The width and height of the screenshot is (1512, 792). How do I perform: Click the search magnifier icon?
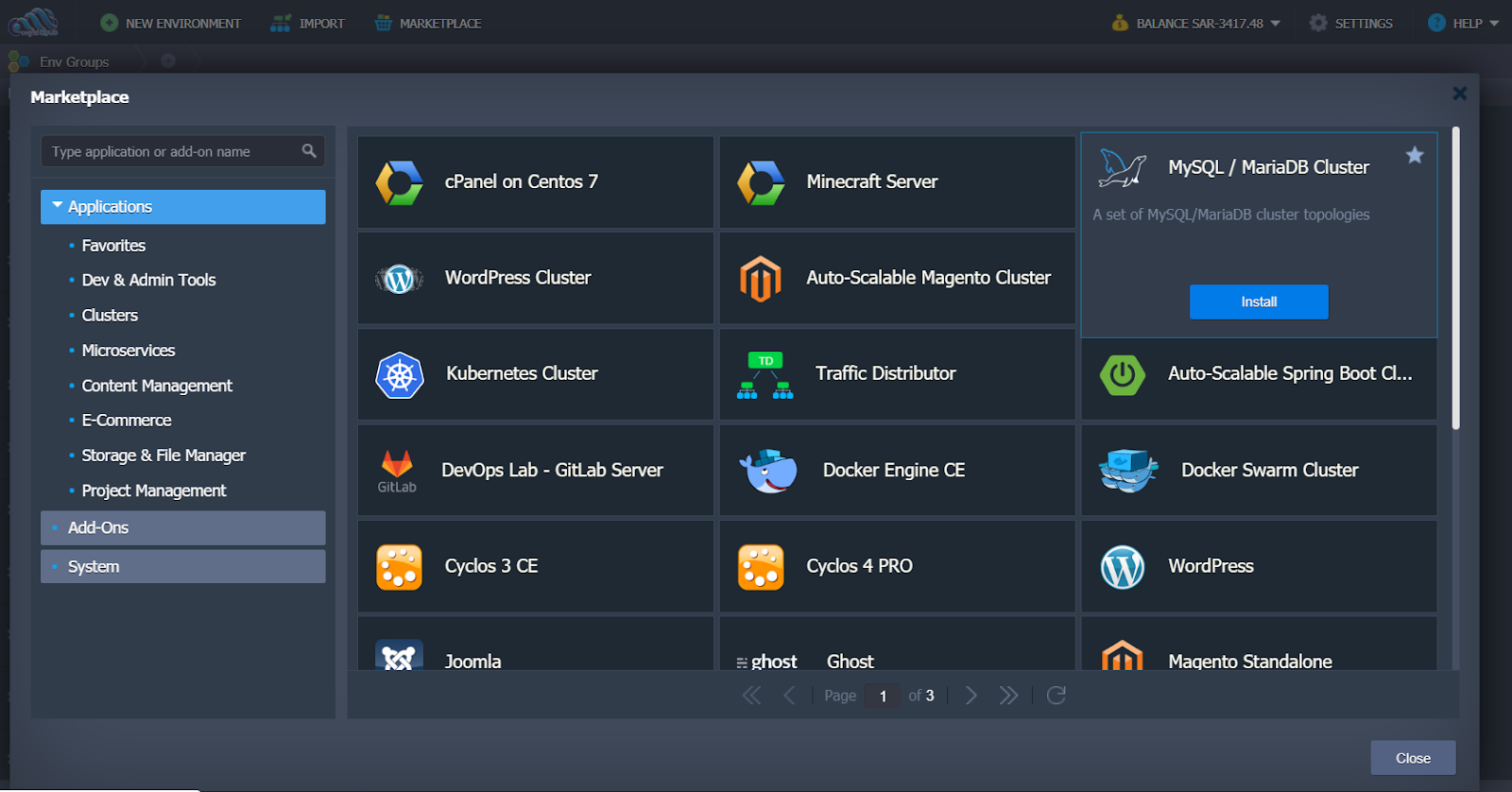tap(309, 151)
